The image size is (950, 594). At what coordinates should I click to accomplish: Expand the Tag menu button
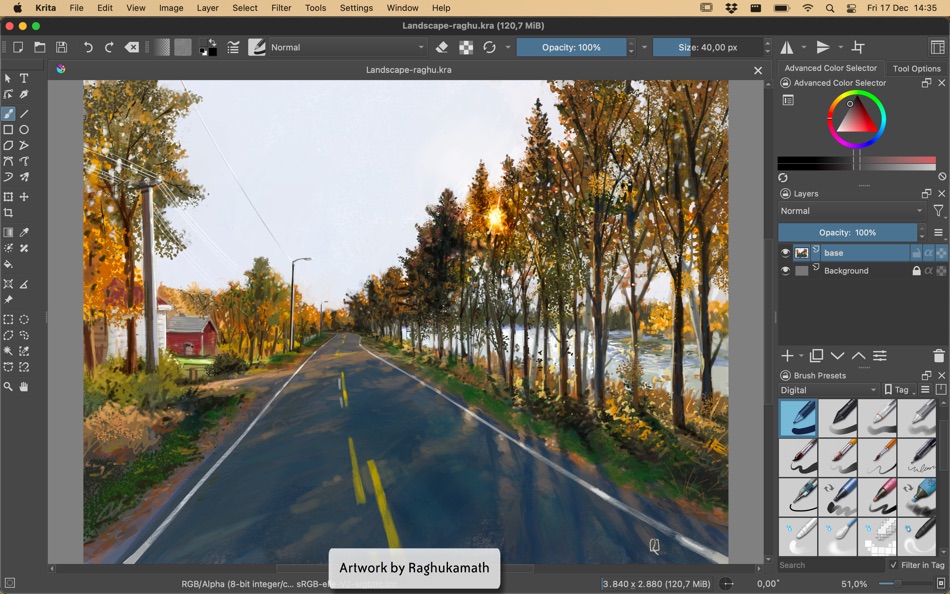[x=900, y=390]
